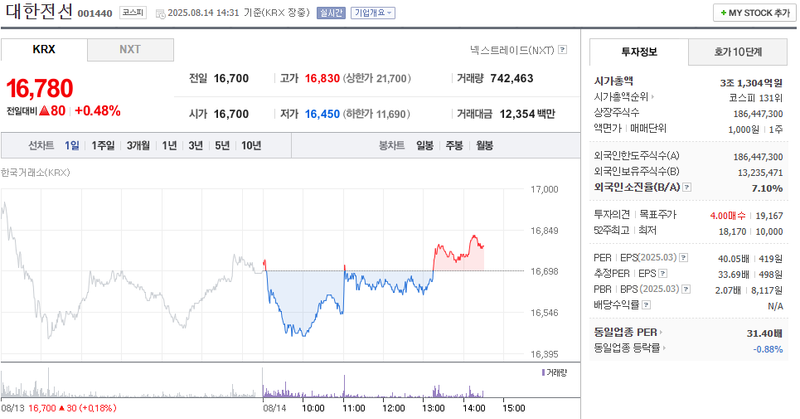The width and height of the screenshot is (800, 419).
Task: Show the 주봉 candlestick chart
Action: coord(454,145)
